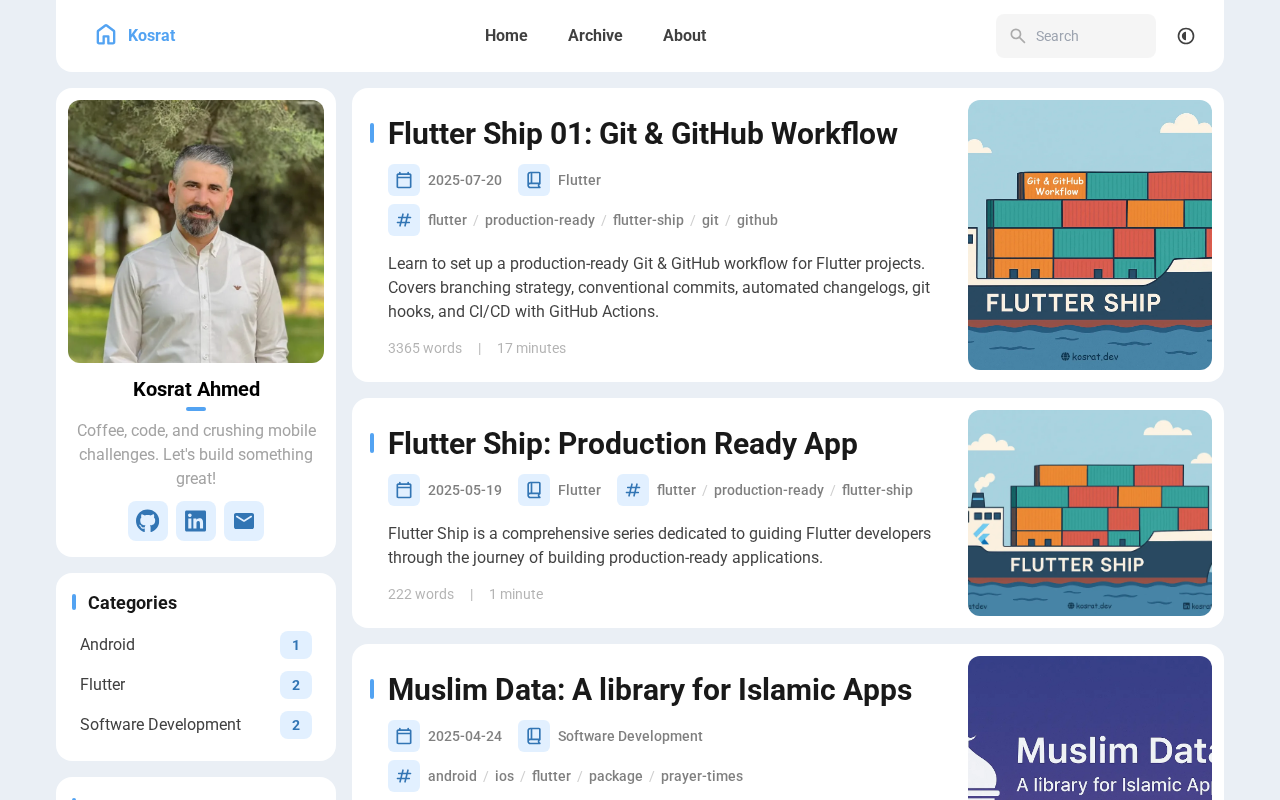1280x800 pixels.
Task: Click the Categories heading
Action: pos(132,602)
